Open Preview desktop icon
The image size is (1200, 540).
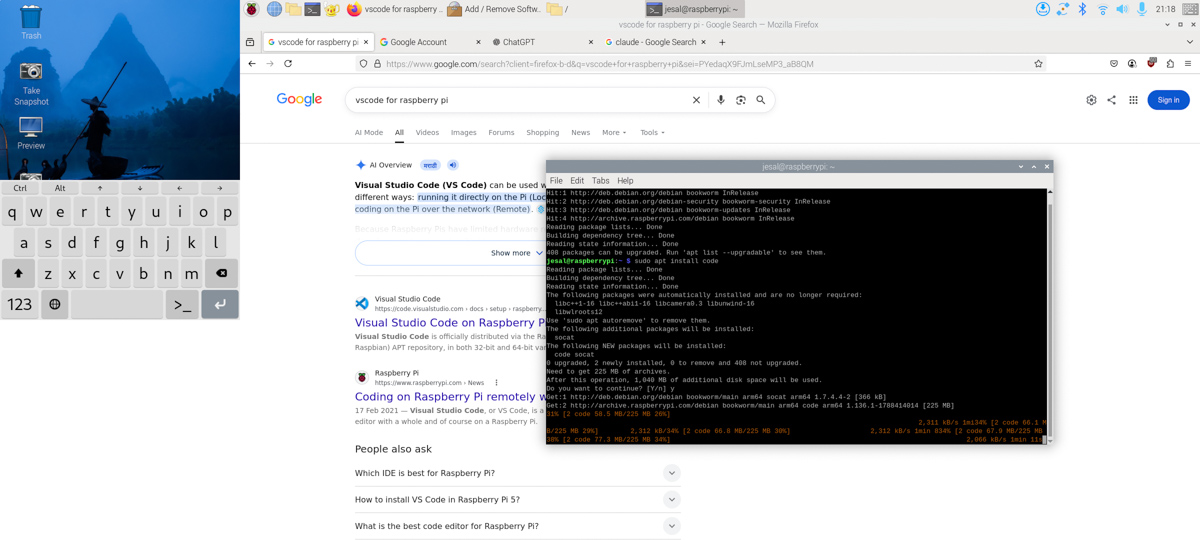[31, 132]
